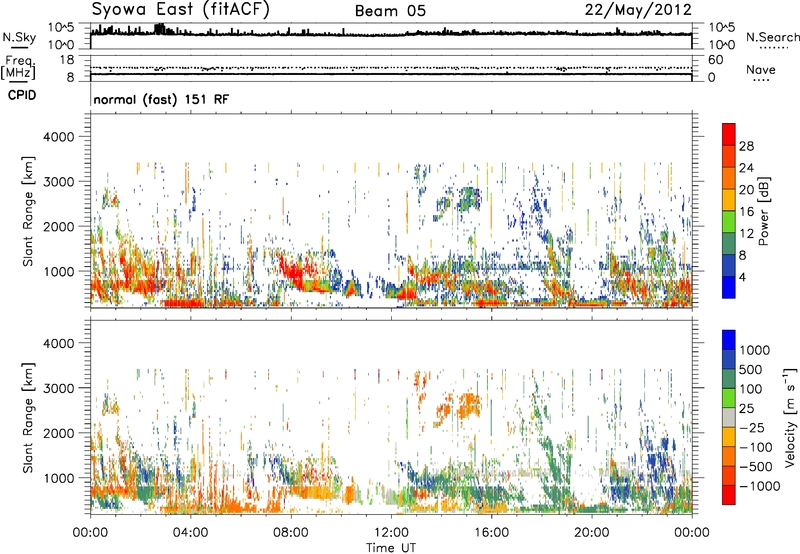Click the 'Syowa East (fitACF)' plot title
The height and width of the screenshot is (554, 800).
click(x=181, y=10)
